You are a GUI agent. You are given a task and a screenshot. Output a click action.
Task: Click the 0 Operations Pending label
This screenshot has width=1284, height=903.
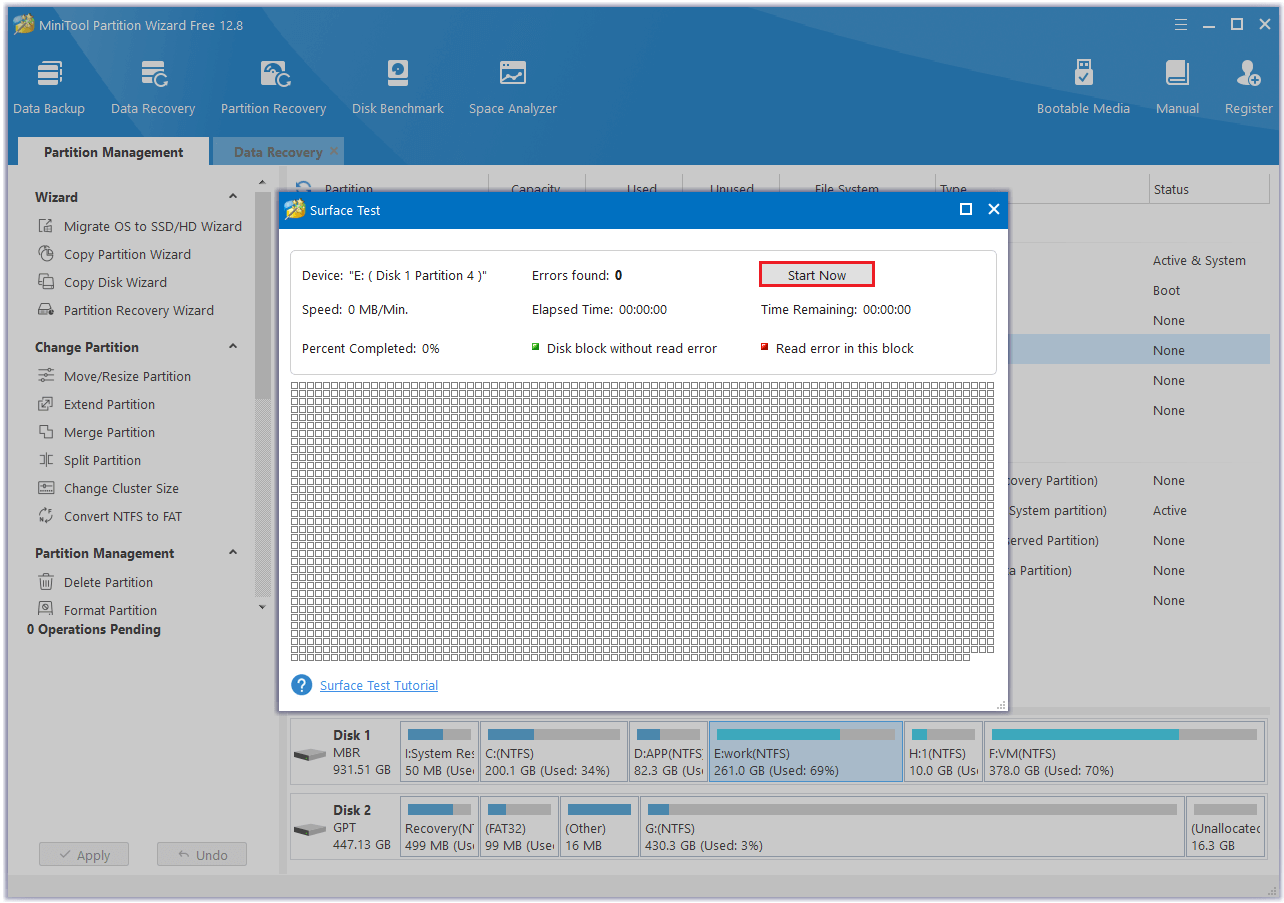[x=94, y=629]
